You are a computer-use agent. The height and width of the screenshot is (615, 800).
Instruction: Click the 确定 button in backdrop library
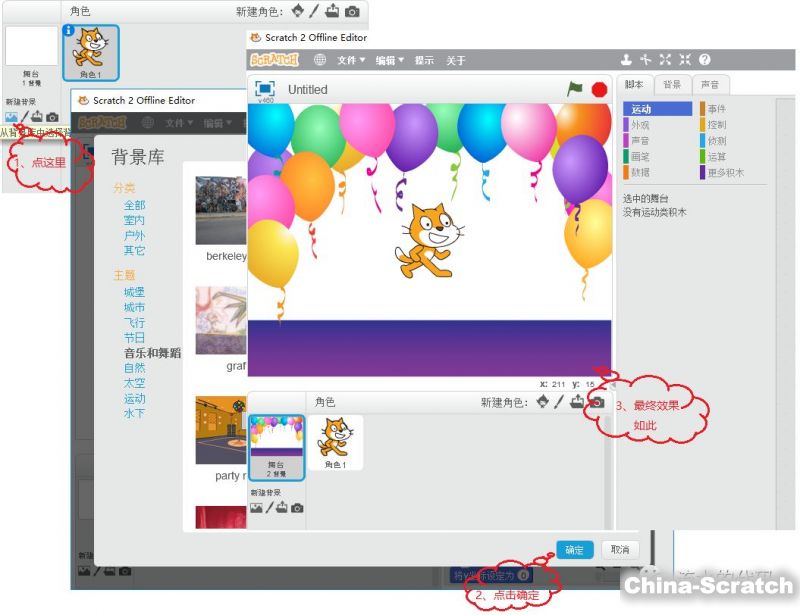point(574,550)
